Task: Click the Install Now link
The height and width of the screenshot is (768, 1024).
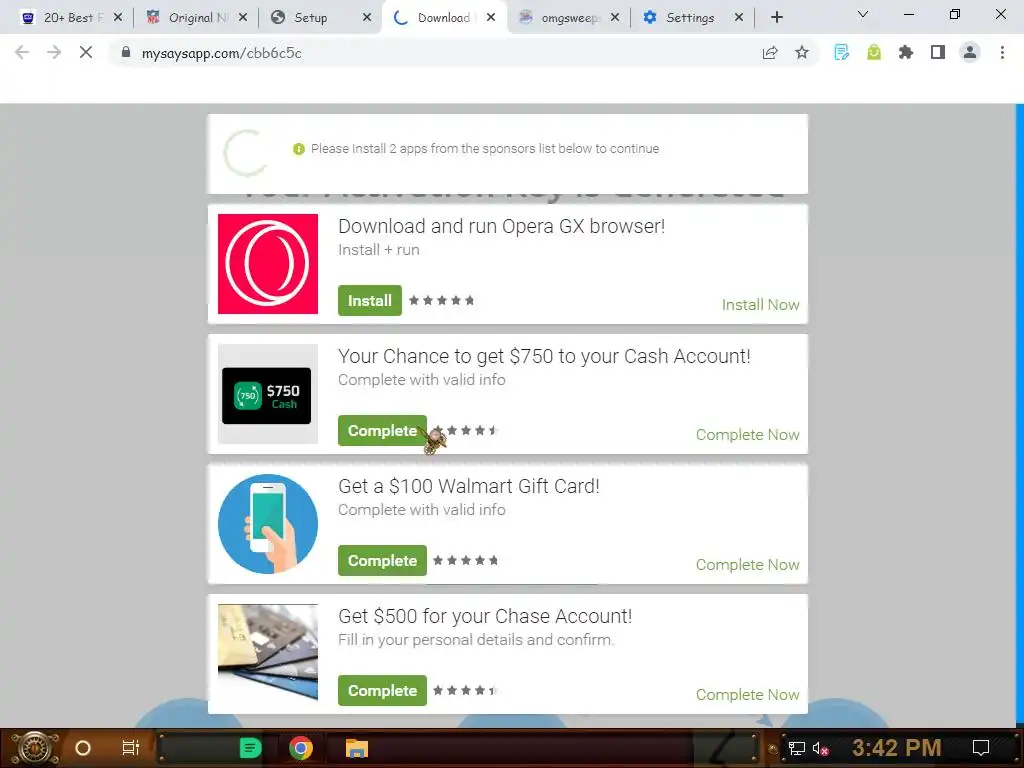Action: pyautogui.click(x=760, y=304)
